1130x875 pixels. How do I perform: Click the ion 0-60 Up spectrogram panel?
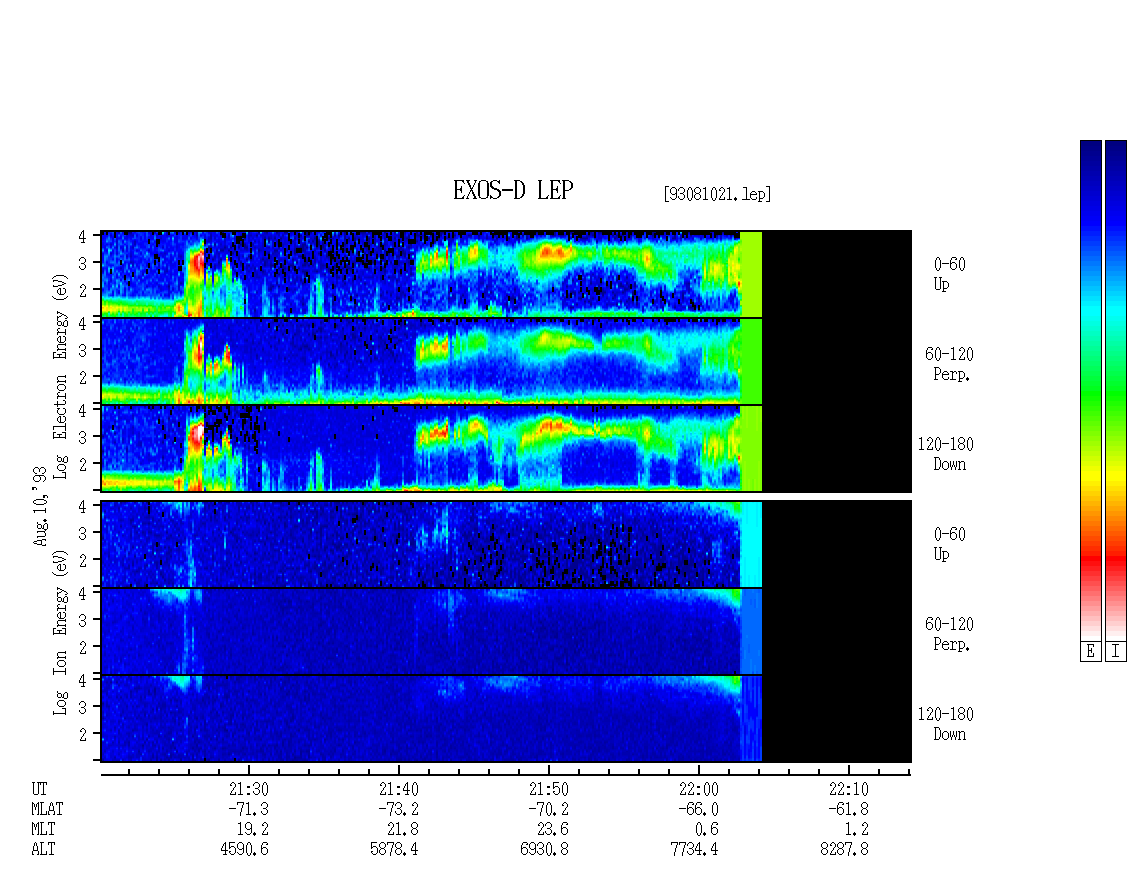pos(506,544)
